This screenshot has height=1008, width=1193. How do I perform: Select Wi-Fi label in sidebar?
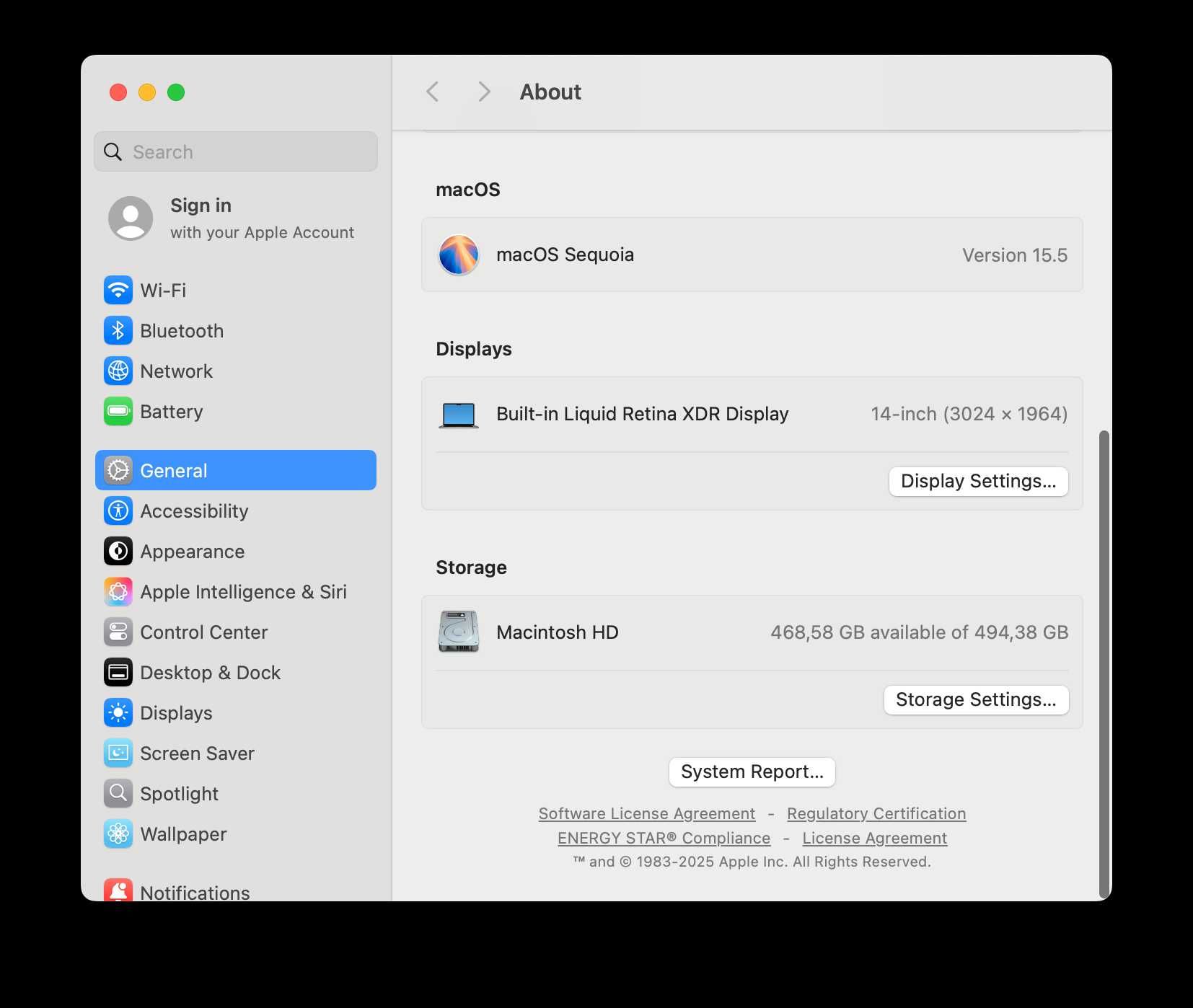[163, 291]
